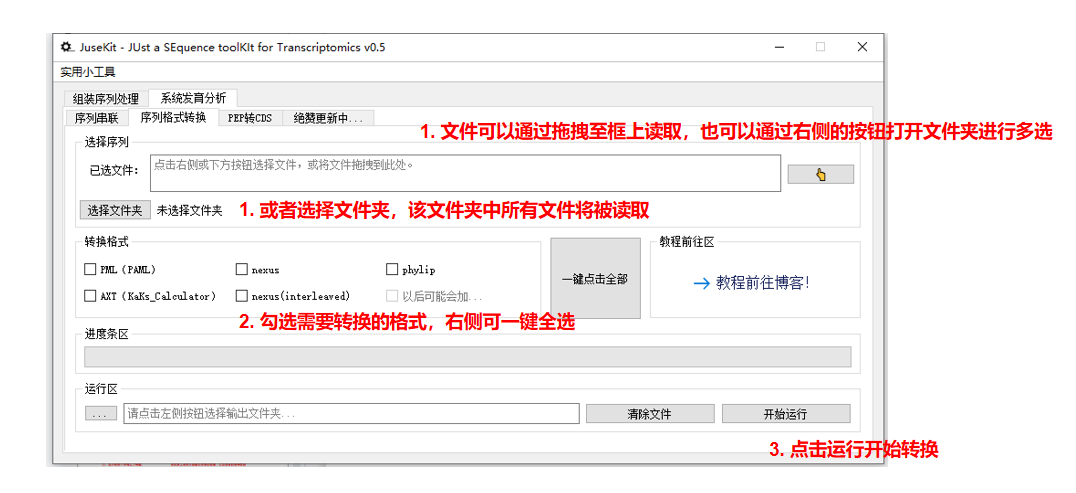Screen dimensions: 1076x493
Task: Click the output folder path field
Action: [350, 414]
